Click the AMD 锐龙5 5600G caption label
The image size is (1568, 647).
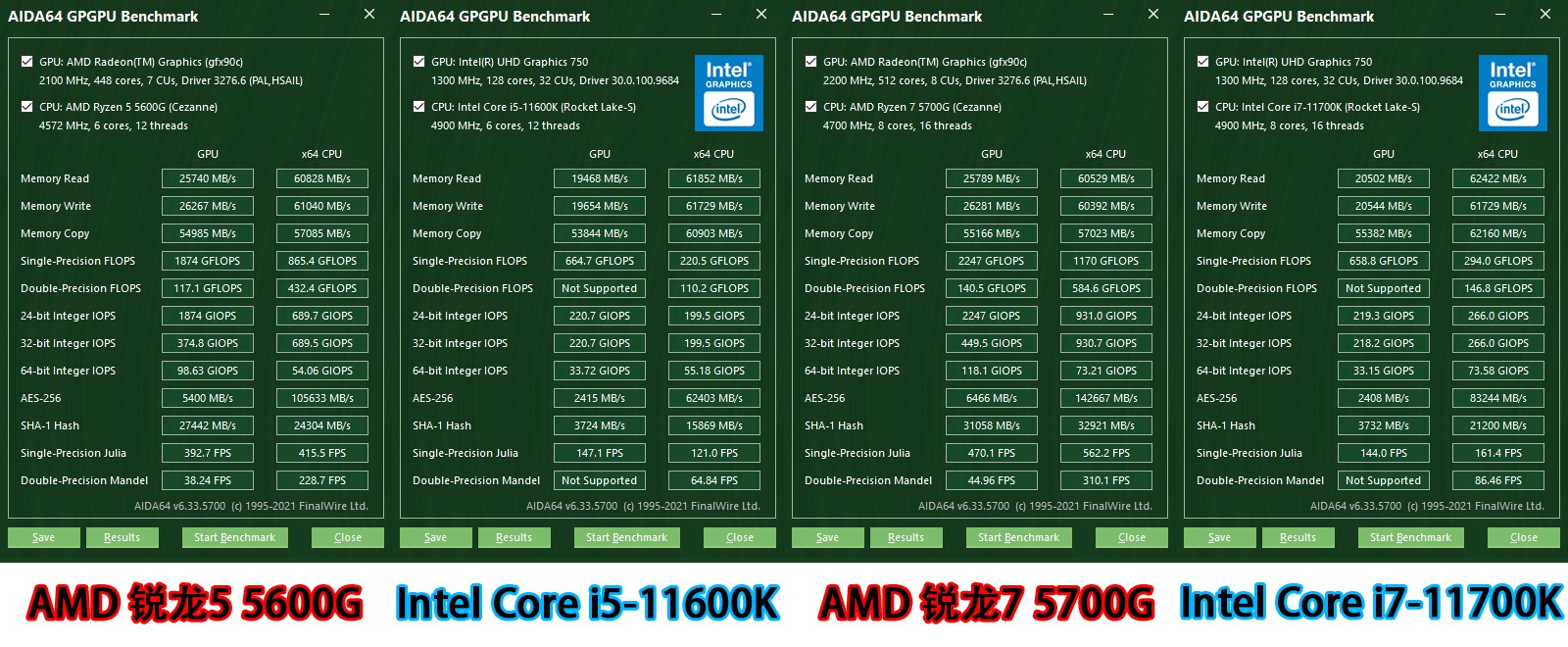click(195, 603)
